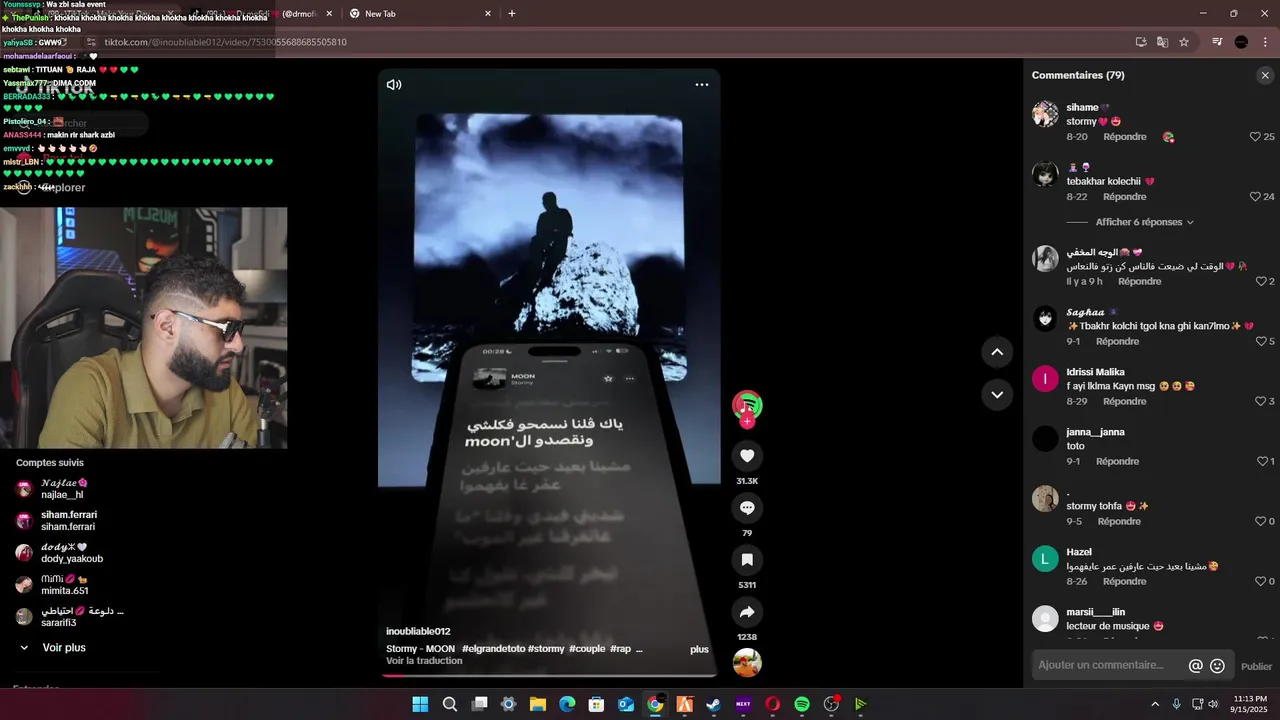Expand 'Voir plus' followed accounts
Viewport: 1280px width, 720px height.
click(53, 648)
